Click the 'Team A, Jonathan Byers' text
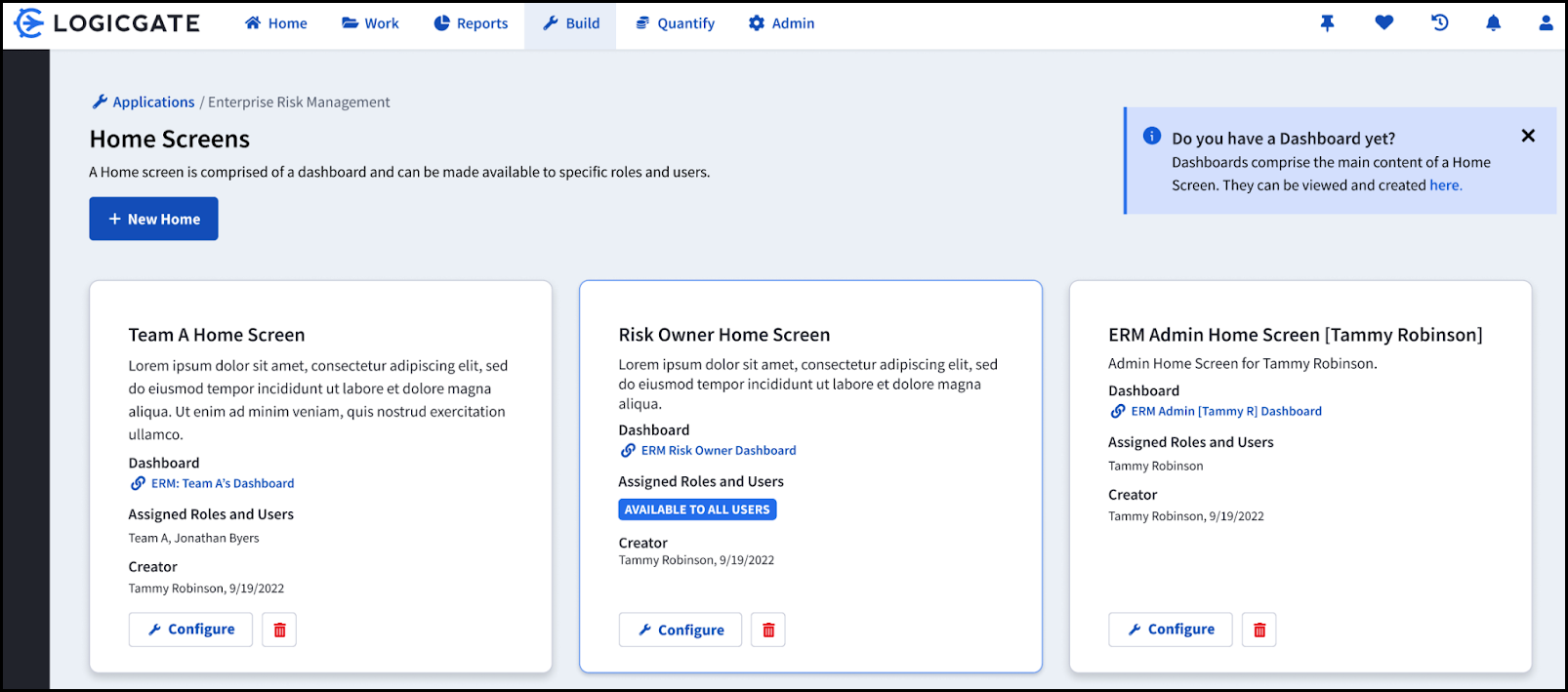 point(194,539)
